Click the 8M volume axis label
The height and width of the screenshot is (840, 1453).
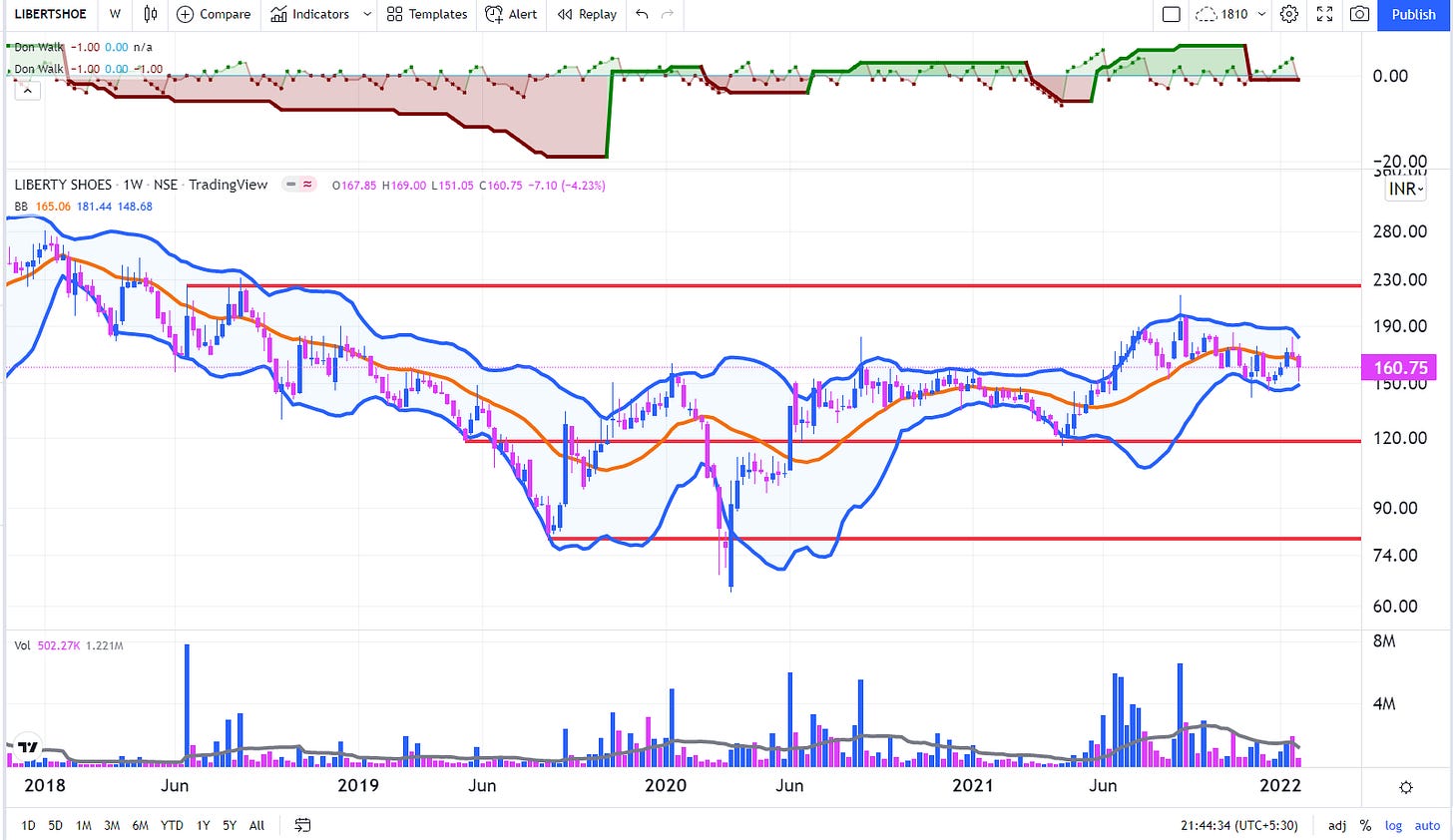pyautogui.click(x=1384, y=641)
